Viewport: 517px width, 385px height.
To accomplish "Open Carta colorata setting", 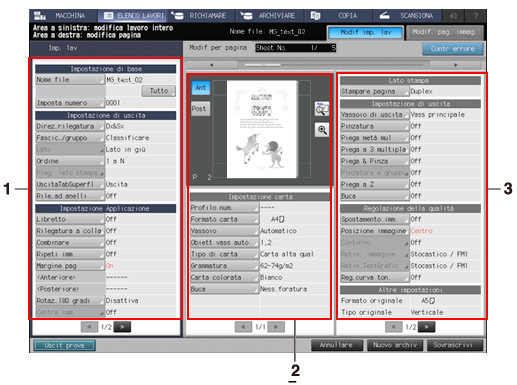I will (x=224, y=278).
